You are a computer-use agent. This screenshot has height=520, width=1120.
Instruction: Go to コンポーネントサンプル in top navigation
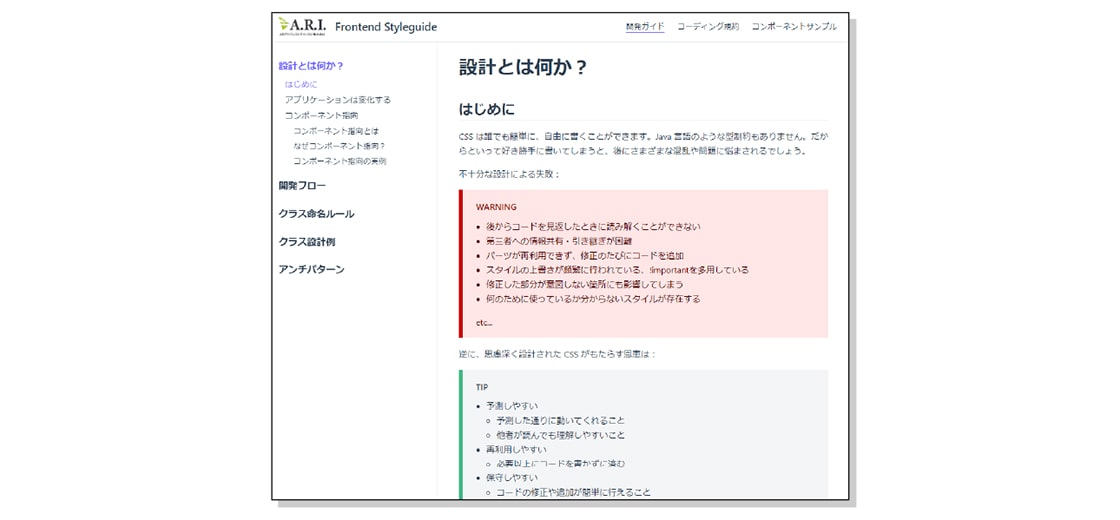point(794,27)
